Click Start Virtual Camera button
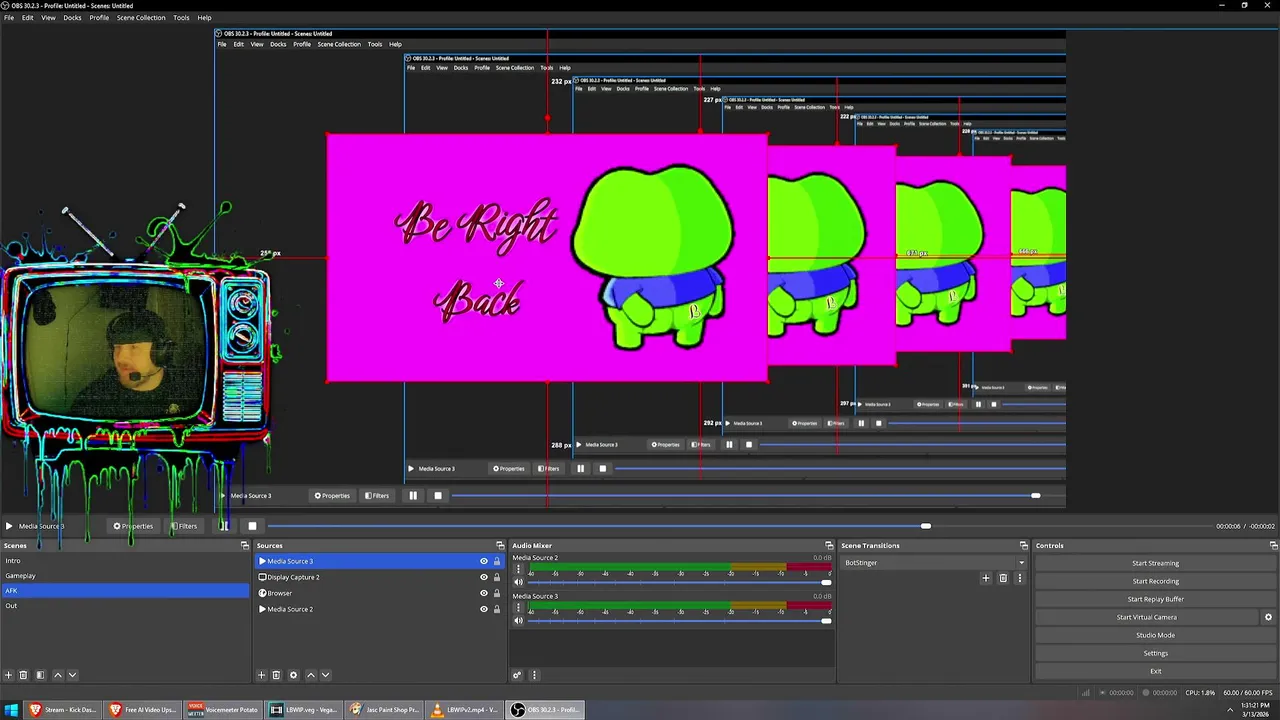Image resolution: width=1280 pixels, height=720 pixels. click(x=1146, y=617)
